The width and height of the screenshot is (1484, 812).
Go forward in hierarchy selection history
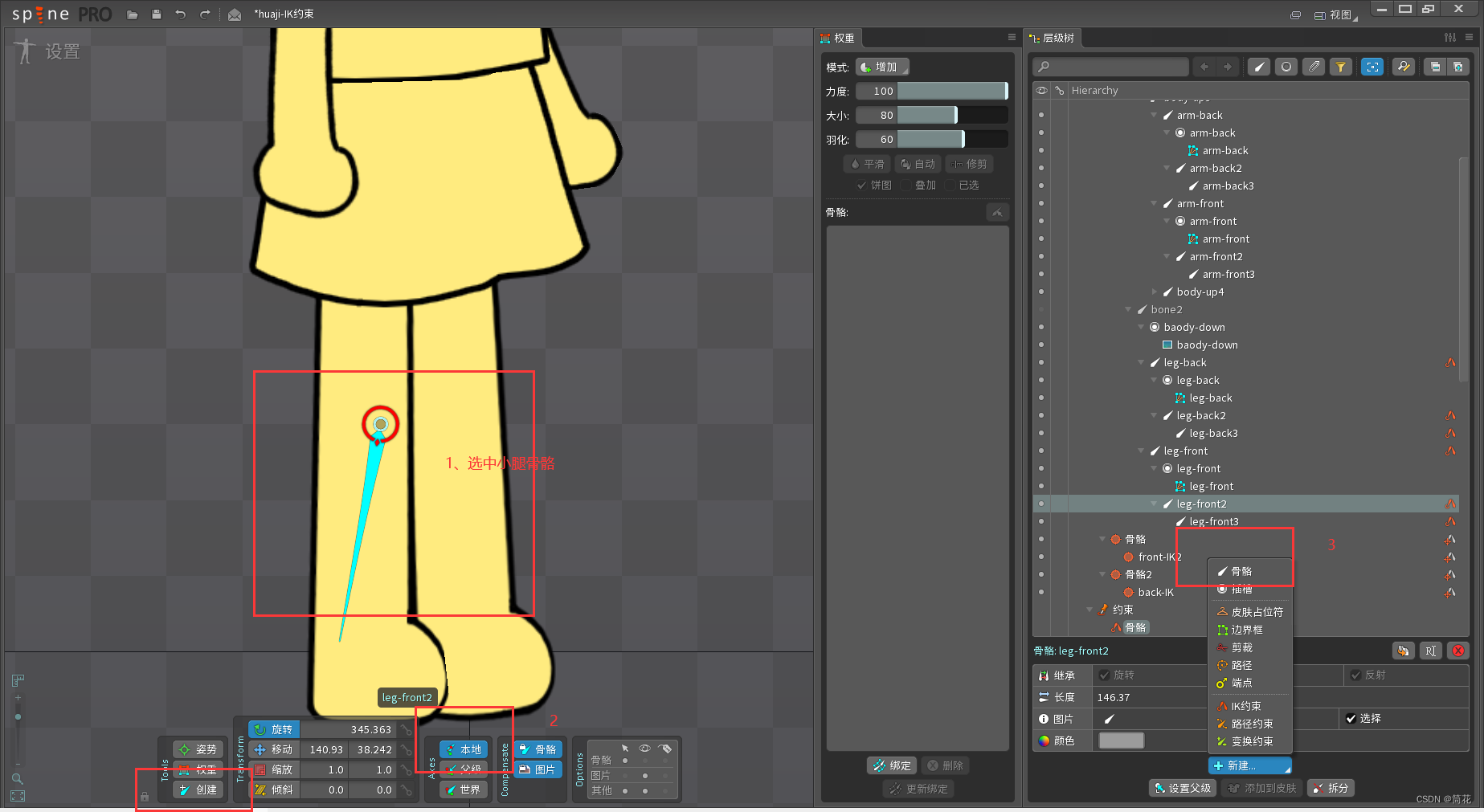point(1227,67)
